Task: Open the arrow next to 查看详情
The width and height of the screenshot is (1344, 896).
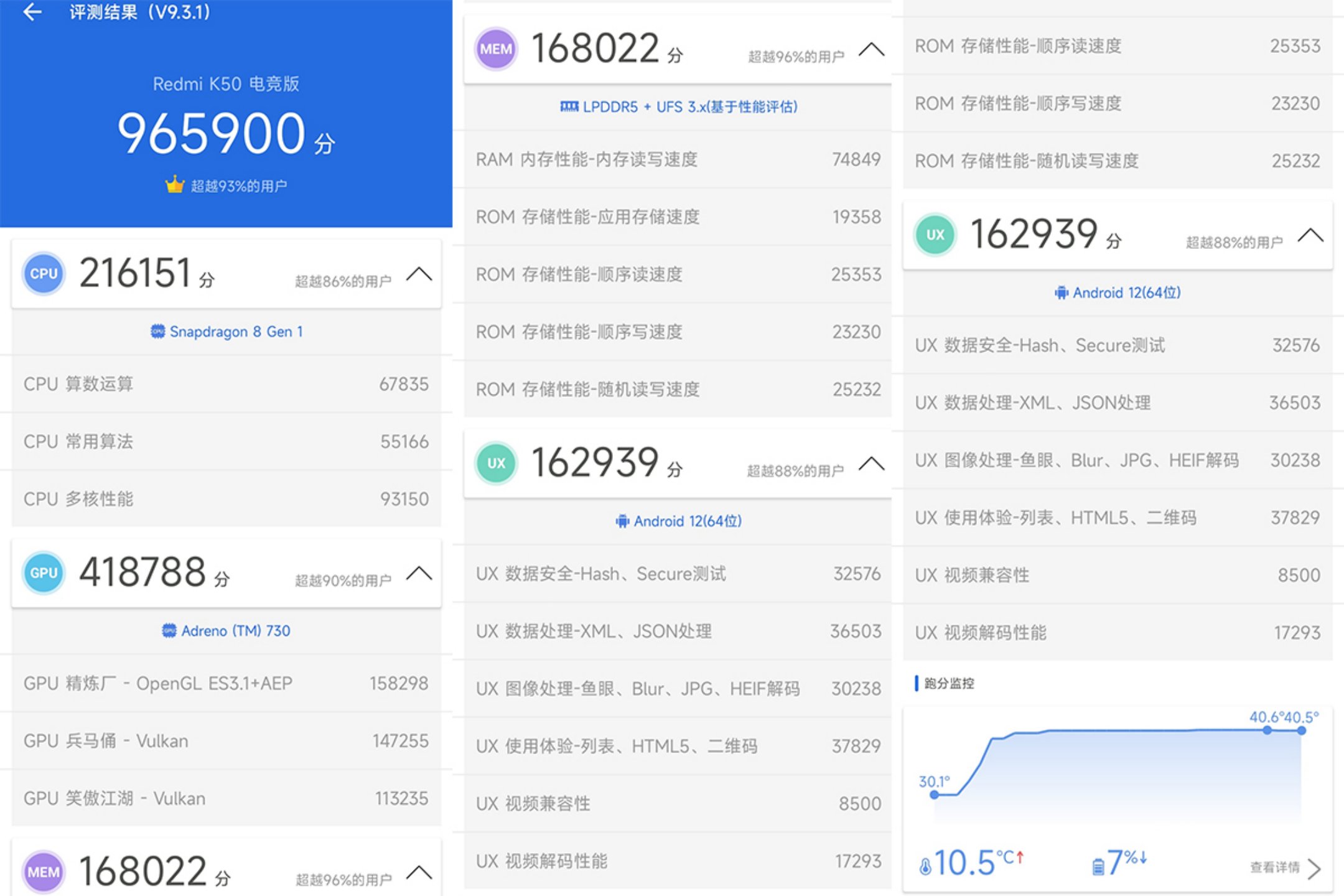Action: (1314, 868)
